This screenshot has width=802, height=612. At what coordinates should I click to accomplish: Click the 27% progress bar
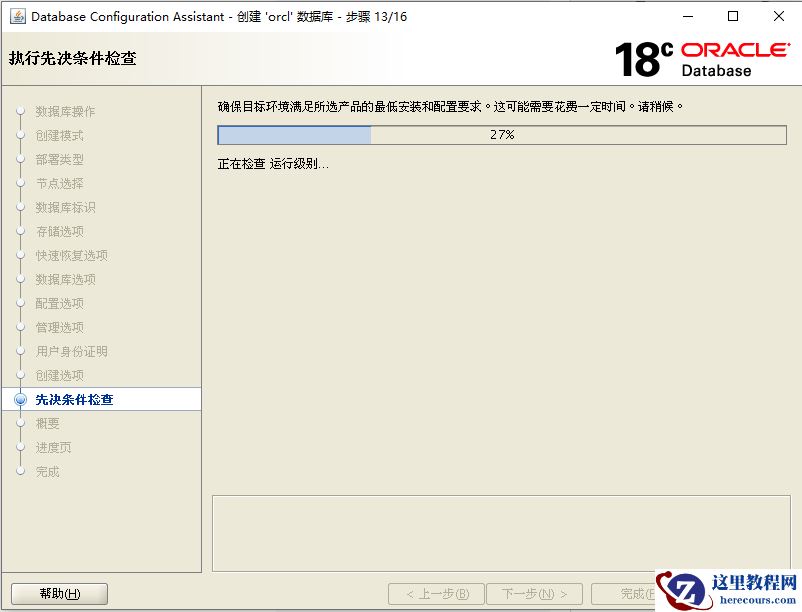502,135
